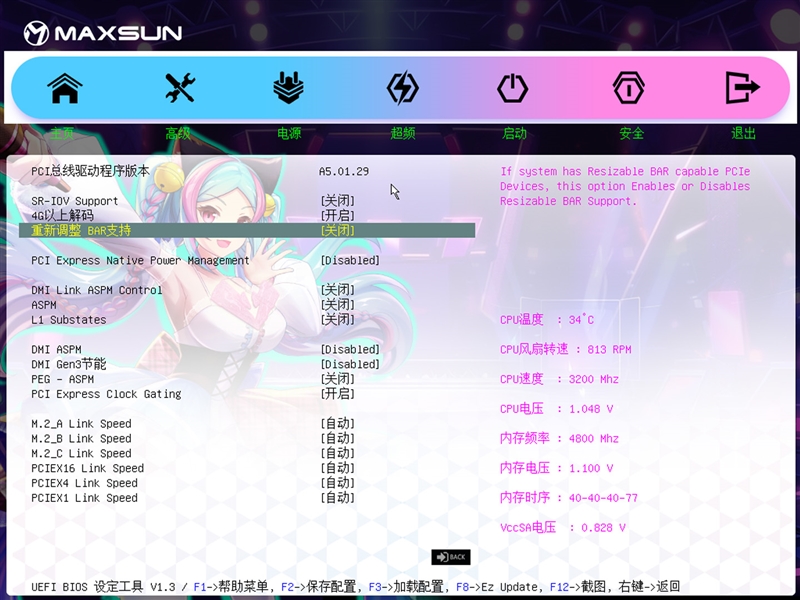Click F1 help menu hint
Image resolution: width=800 pixels, height=600 pixels.
tap(231, 587)
